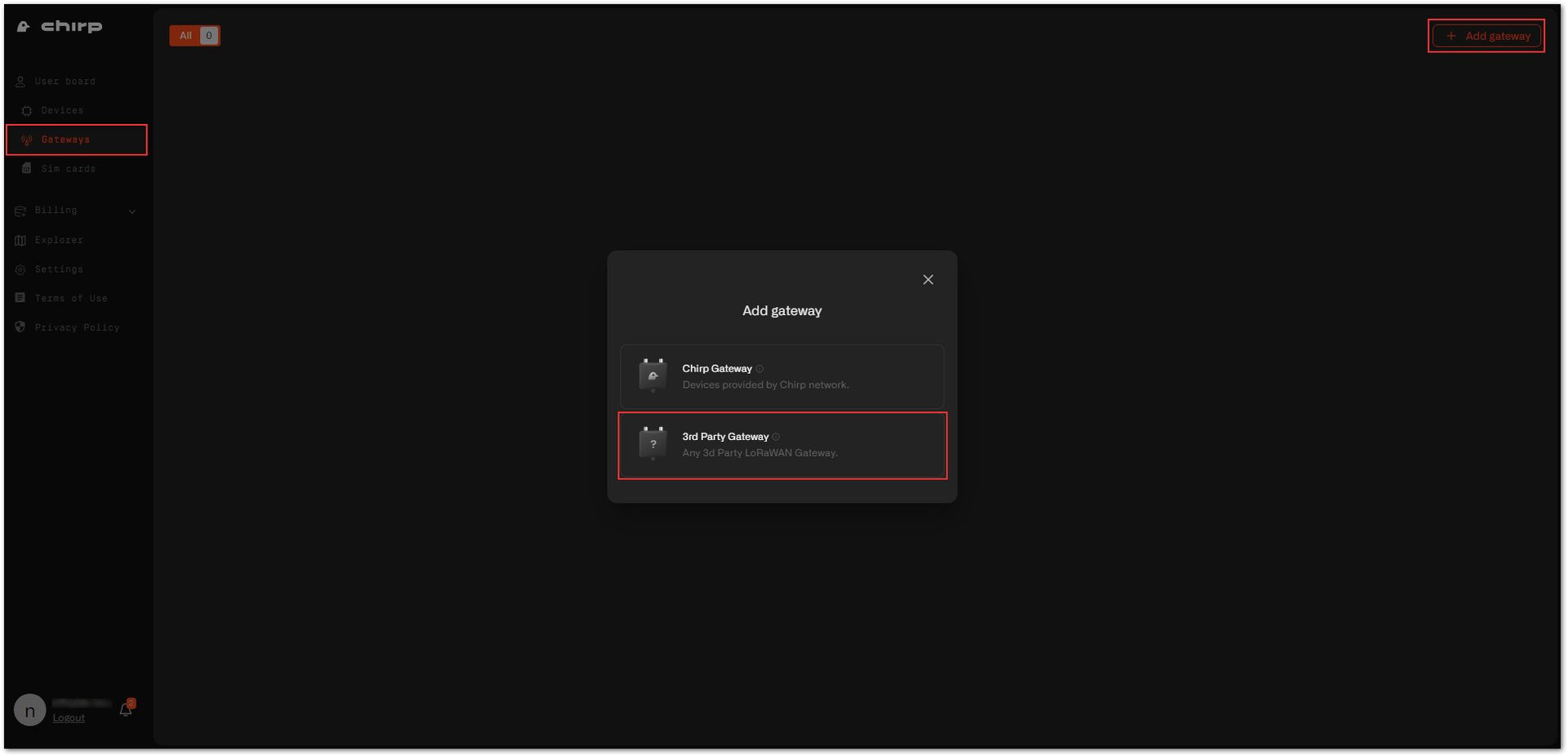The height and width of the screenshot is (756, 1568).
Task: Open the notifications bell
Action: click(126, 709)
